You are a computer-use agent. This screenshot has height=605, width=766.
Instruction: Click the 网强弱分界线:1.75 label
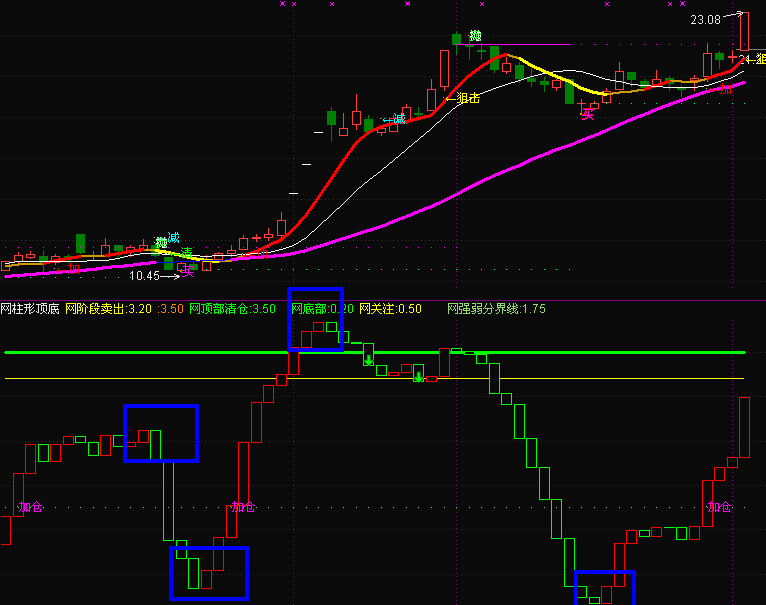click(496, 309)
